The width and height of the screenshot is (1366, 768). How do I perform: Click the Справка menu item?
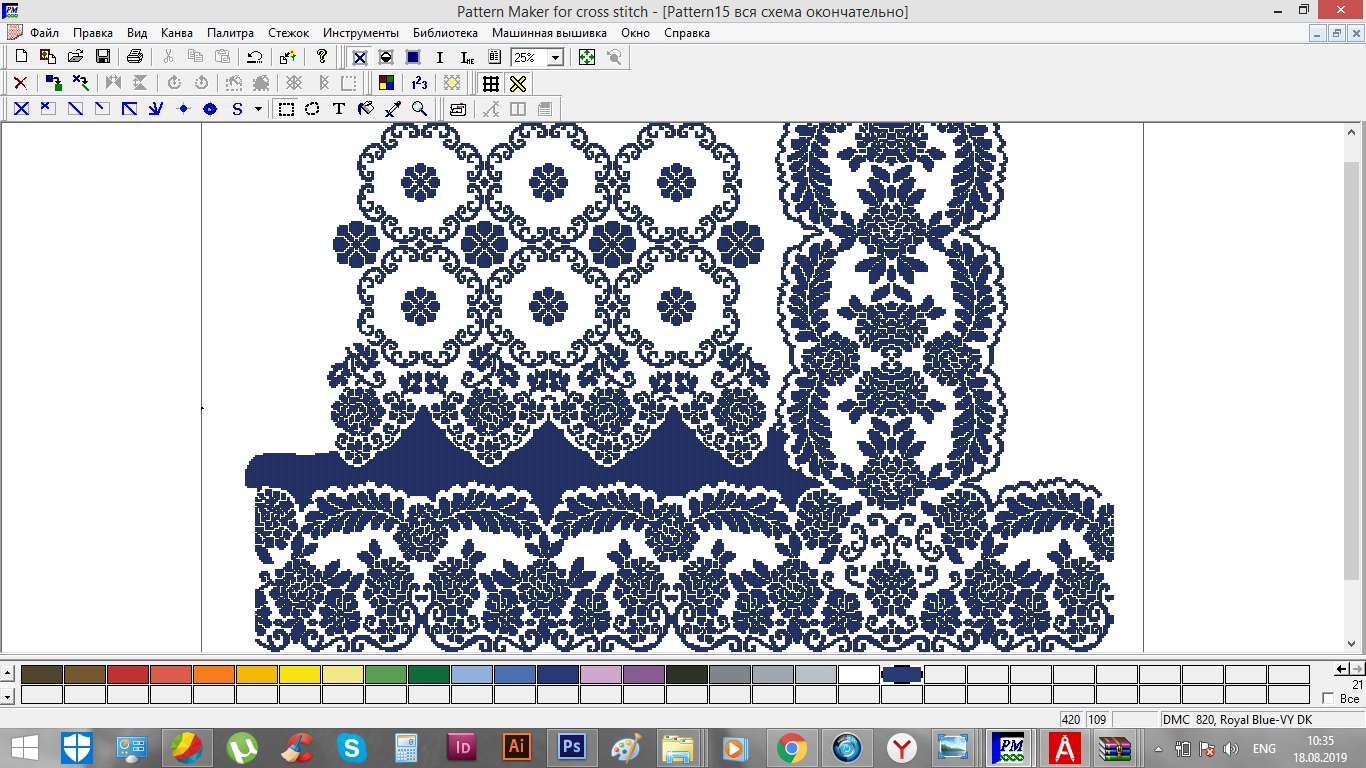[x=686, y=33]
